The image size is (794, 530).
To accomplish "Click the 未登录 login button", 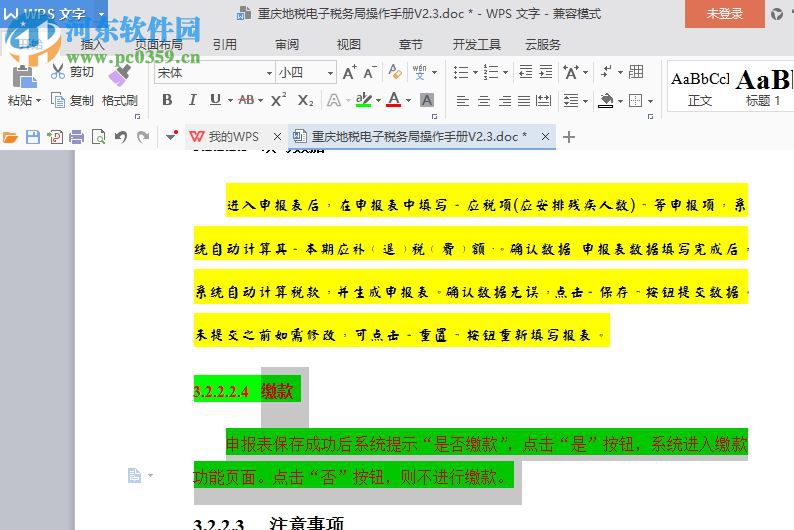I will pos(725,14).
